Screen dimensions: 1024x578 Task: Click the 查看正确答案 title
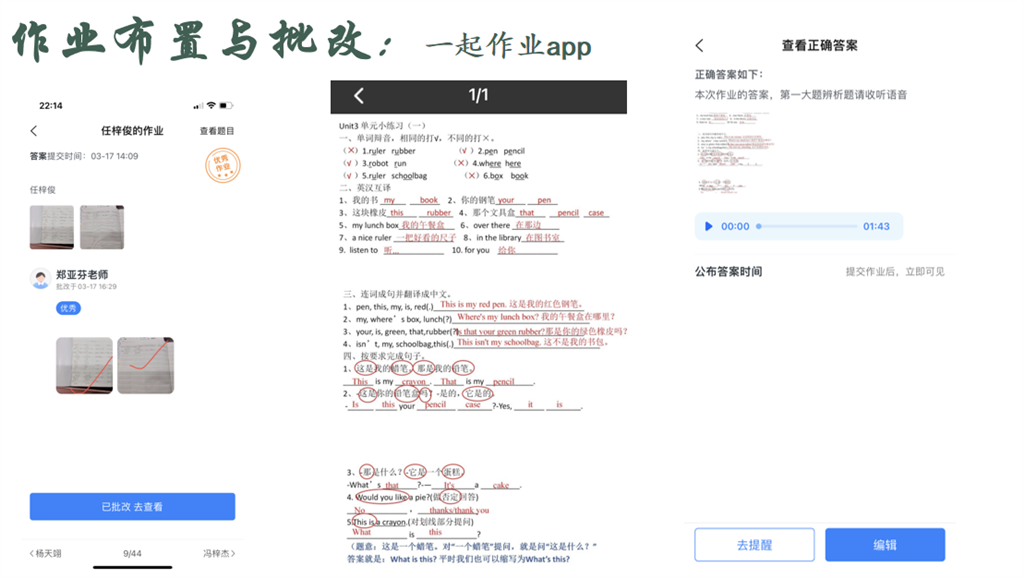pyautogui.click(x=820, y=46)
